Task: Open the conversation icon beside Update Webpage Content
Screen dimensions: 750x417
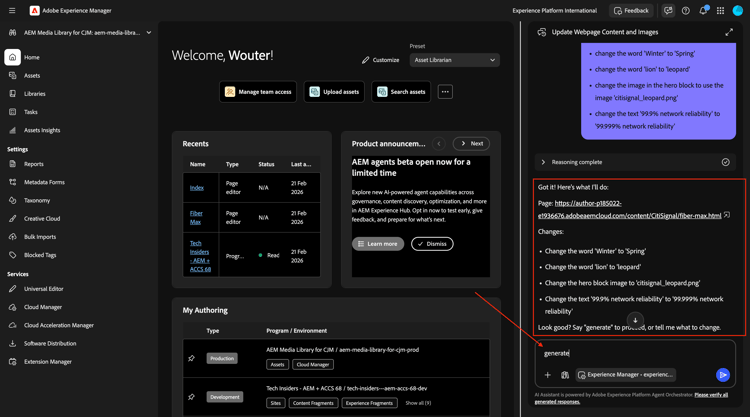Action: (x=542, y=32)
